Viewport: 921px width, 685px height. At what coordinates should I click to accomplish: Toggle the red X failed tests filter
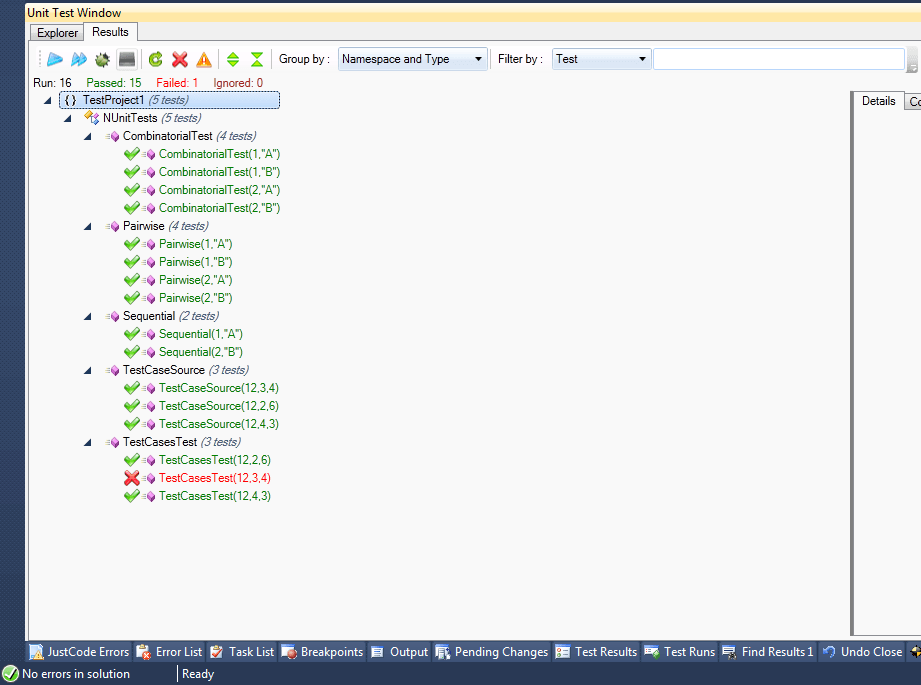pyautogui.click(x=180, y=59)
